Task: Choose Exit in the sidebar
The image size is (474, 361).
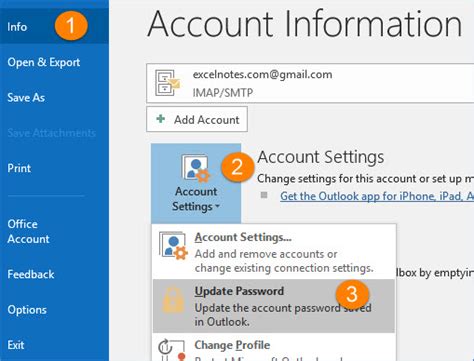Action: (16, 345)
